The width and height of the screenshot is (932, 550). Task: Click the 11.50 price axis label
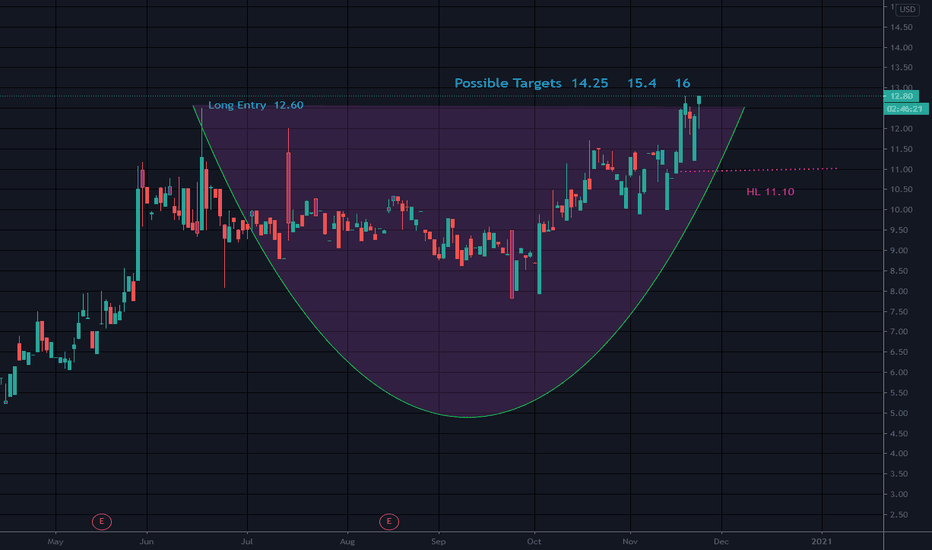(x=901, y=149)
